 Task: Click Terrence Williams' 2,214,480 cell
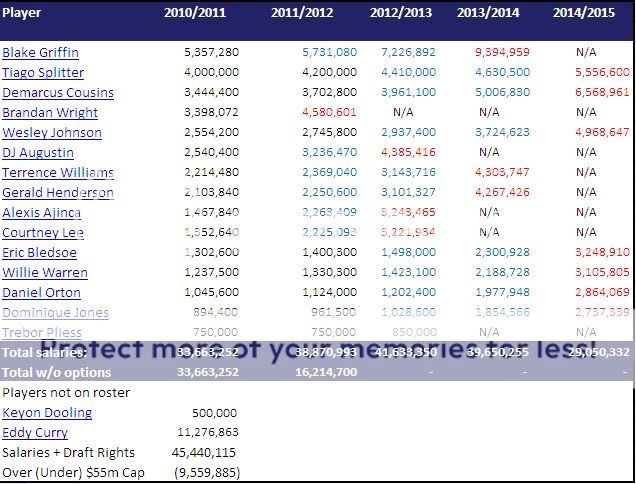[x=211, y=172]
